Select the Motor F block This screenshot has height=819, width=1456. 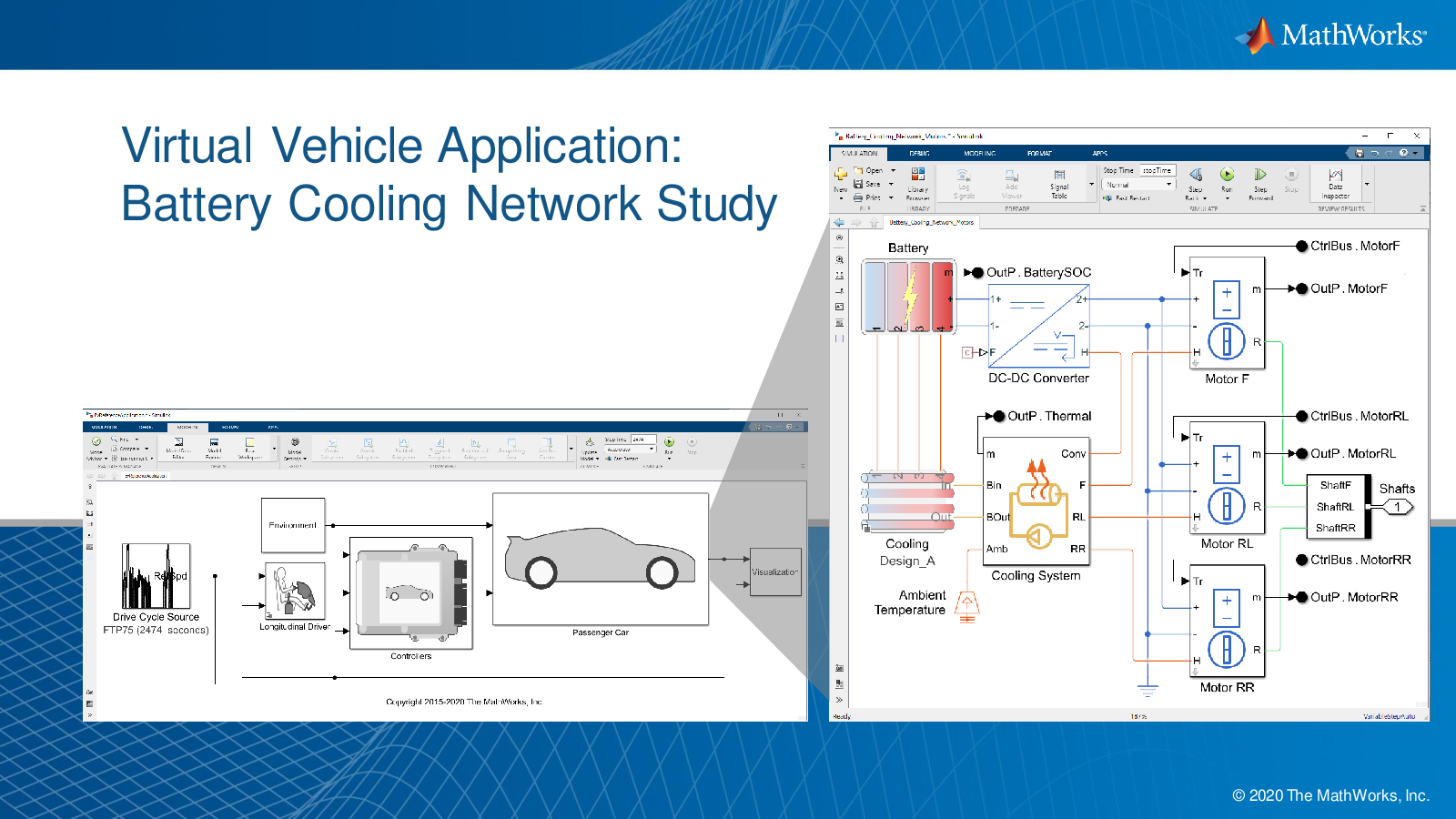(x=1228, y=313)
